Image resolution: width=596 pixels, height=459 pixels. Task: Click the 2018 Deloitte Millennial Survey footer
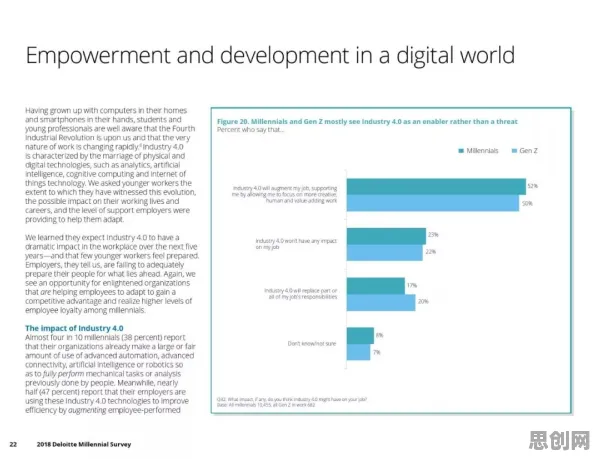[x=84, y=444]
